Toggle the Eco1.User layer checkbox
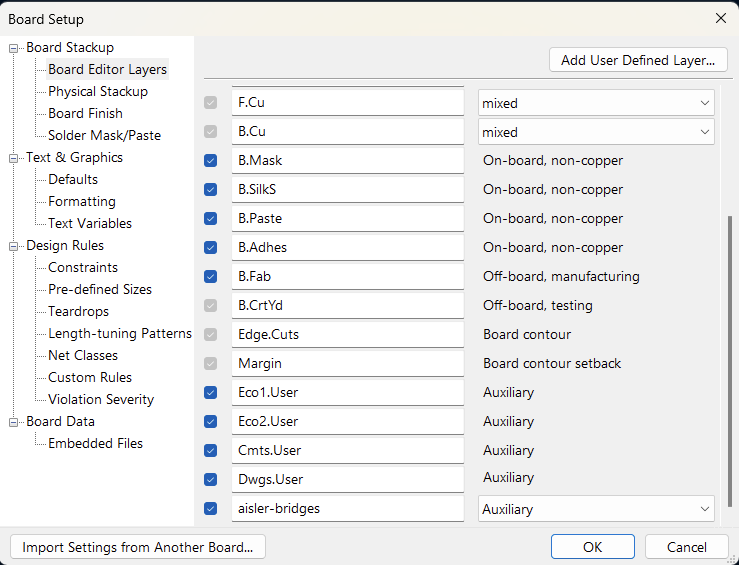 210,393
